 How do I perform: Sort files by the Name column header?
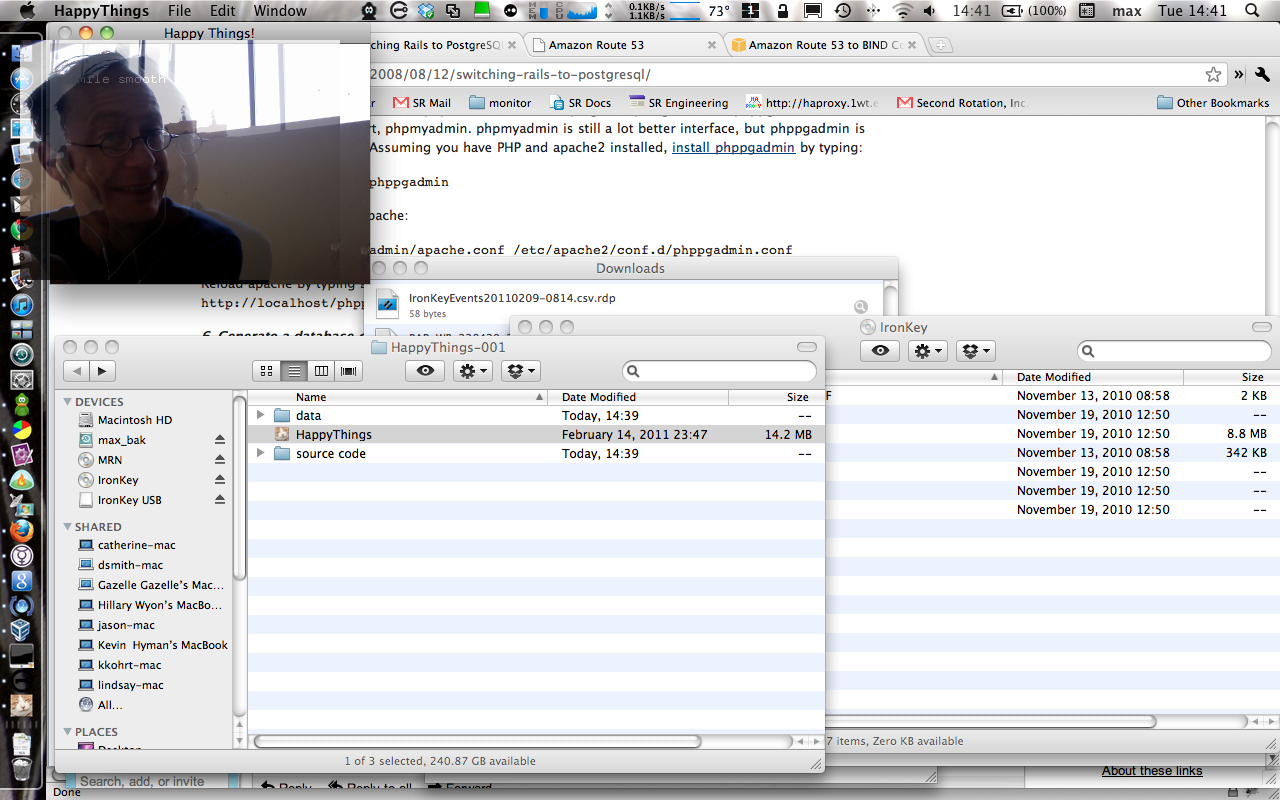pyautogui.click(x=398, y=397)
